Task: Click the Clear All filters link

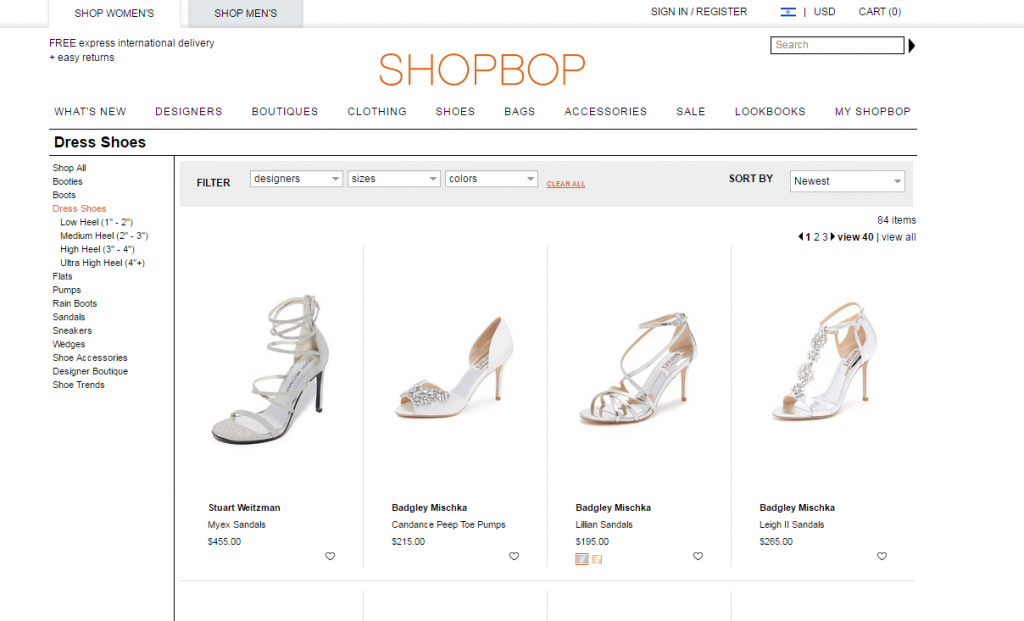Action: click(x=566, y=184)
